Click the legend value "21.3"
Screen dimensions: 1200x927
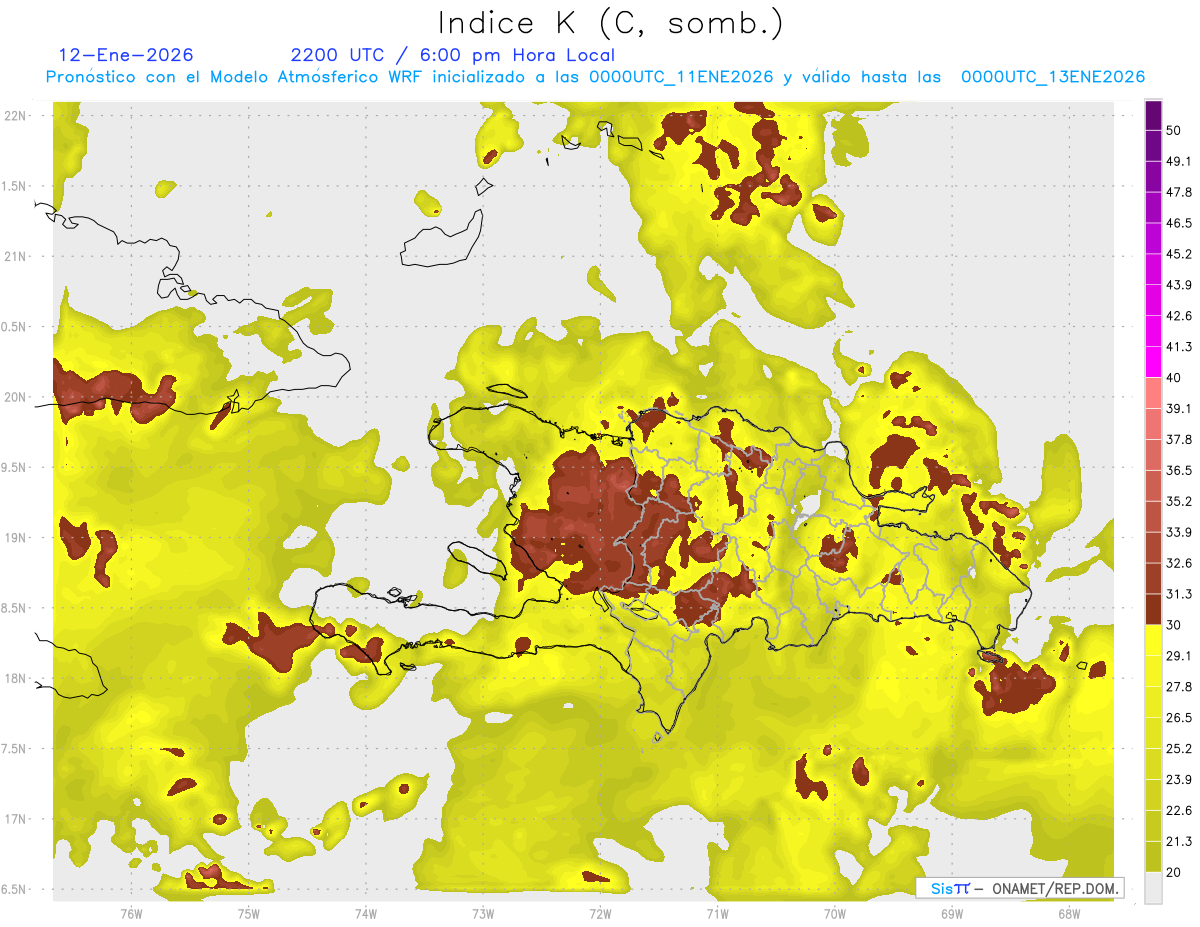1179,841
